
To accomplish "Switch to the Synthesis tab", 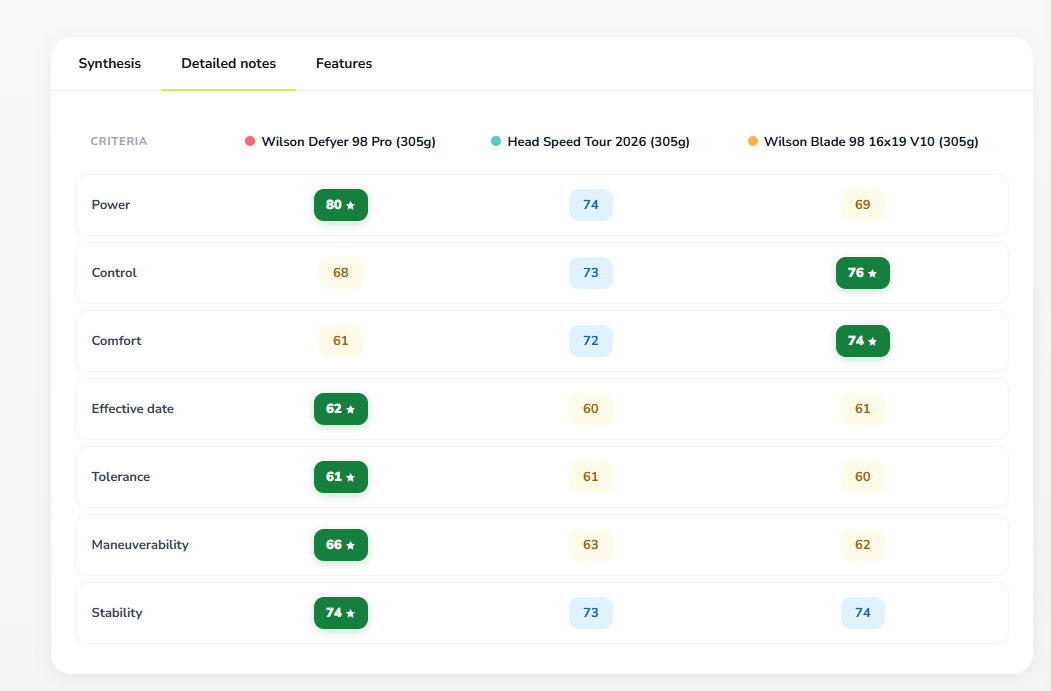I will [110, 64].
